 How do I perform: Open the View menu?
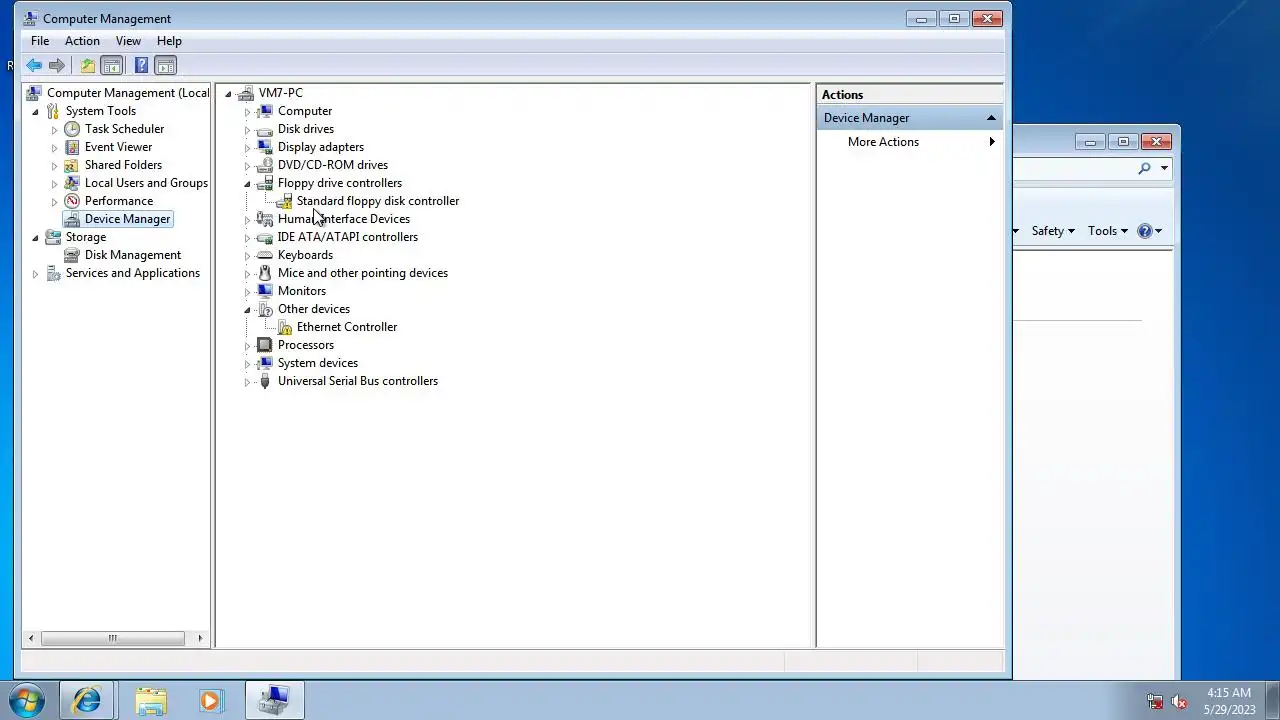[128, 41]
